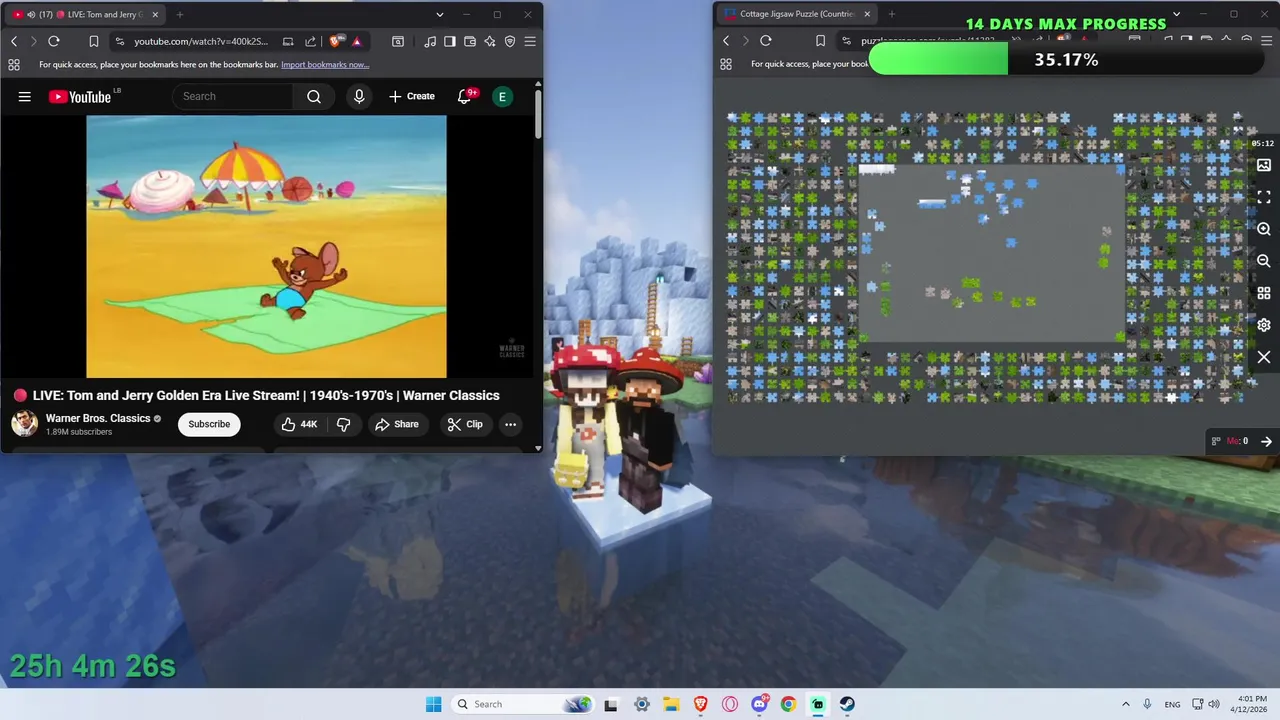Select the Cottage Jigsaw Puzzle tab
Image resolution: width=1280 pixels, height=720 pixels.
797,15
